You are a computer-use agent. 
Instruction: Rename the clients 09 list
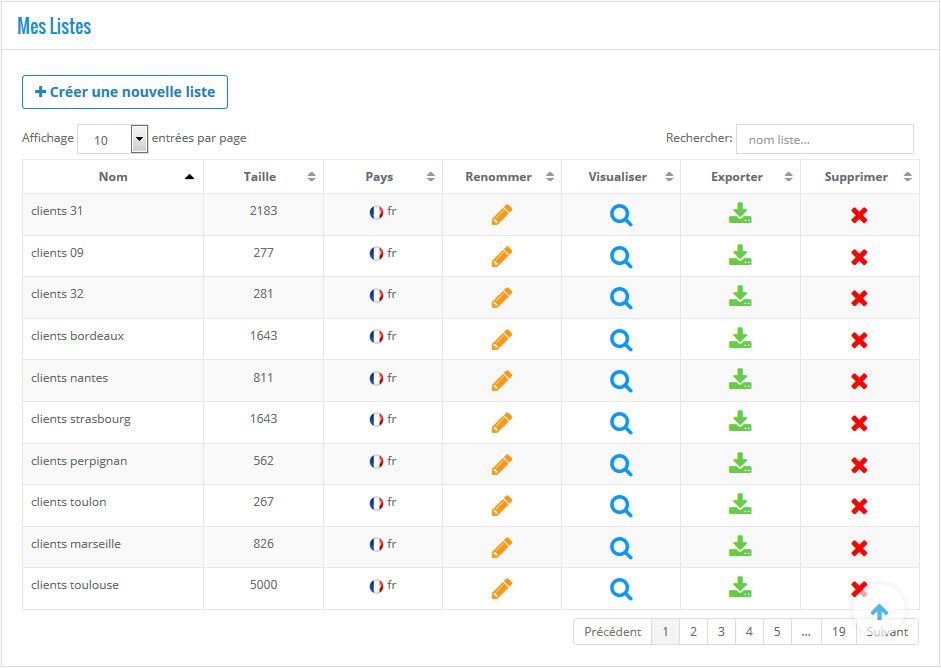[x=502, y=257]
